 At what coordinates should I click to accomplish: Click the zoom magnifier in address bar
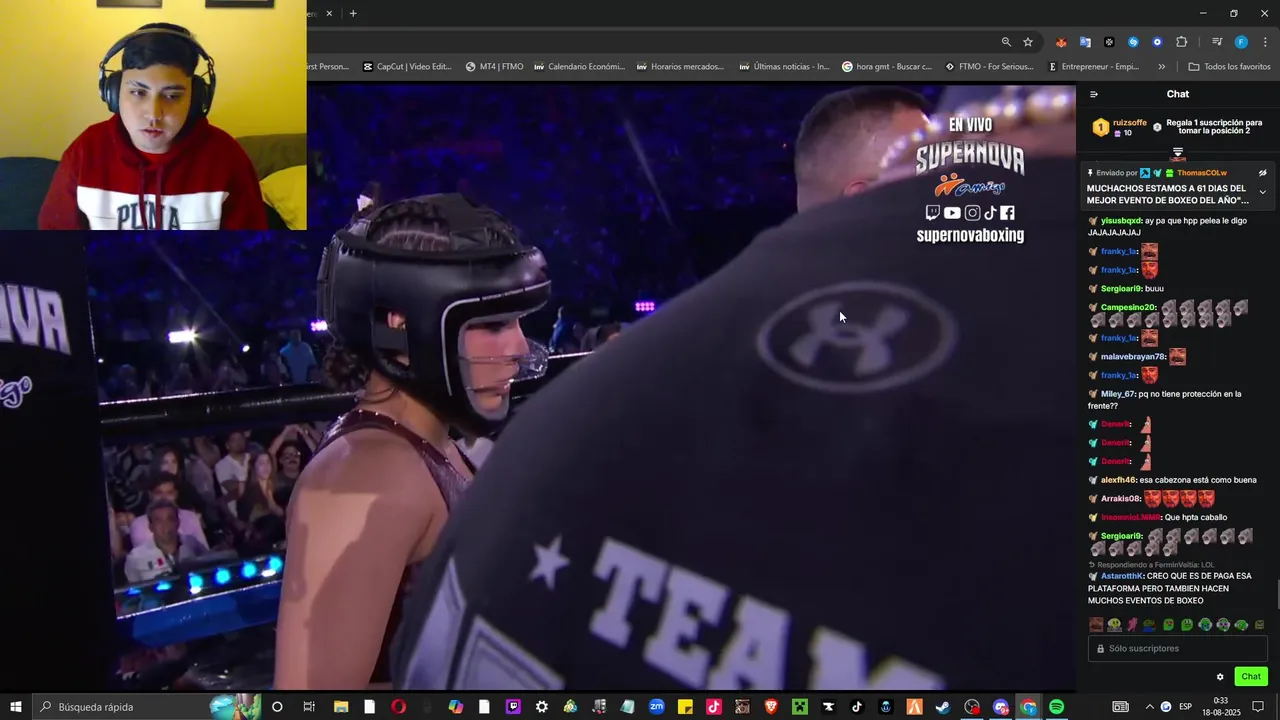coord(1006,42)
